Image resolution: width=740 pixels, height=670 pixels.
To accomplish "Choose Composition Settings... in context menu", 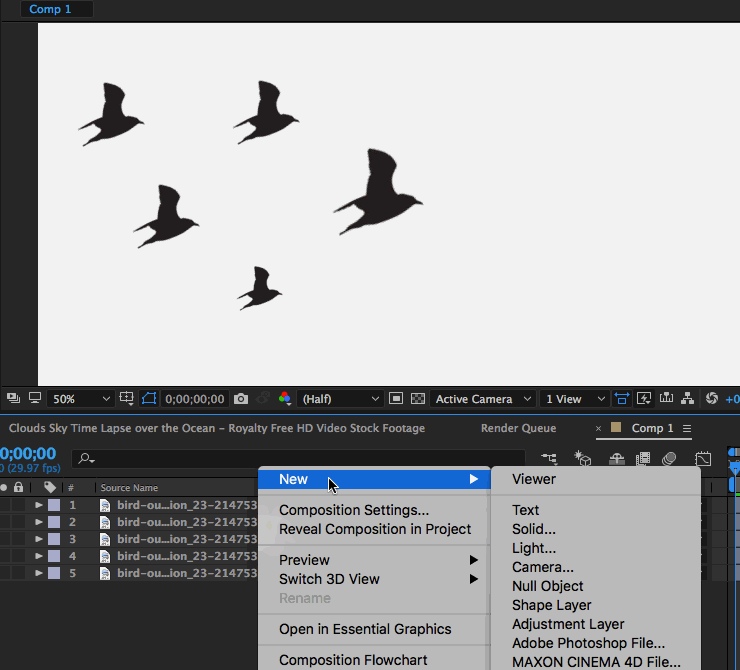I will pyautogui.click(x=353, y=510).
